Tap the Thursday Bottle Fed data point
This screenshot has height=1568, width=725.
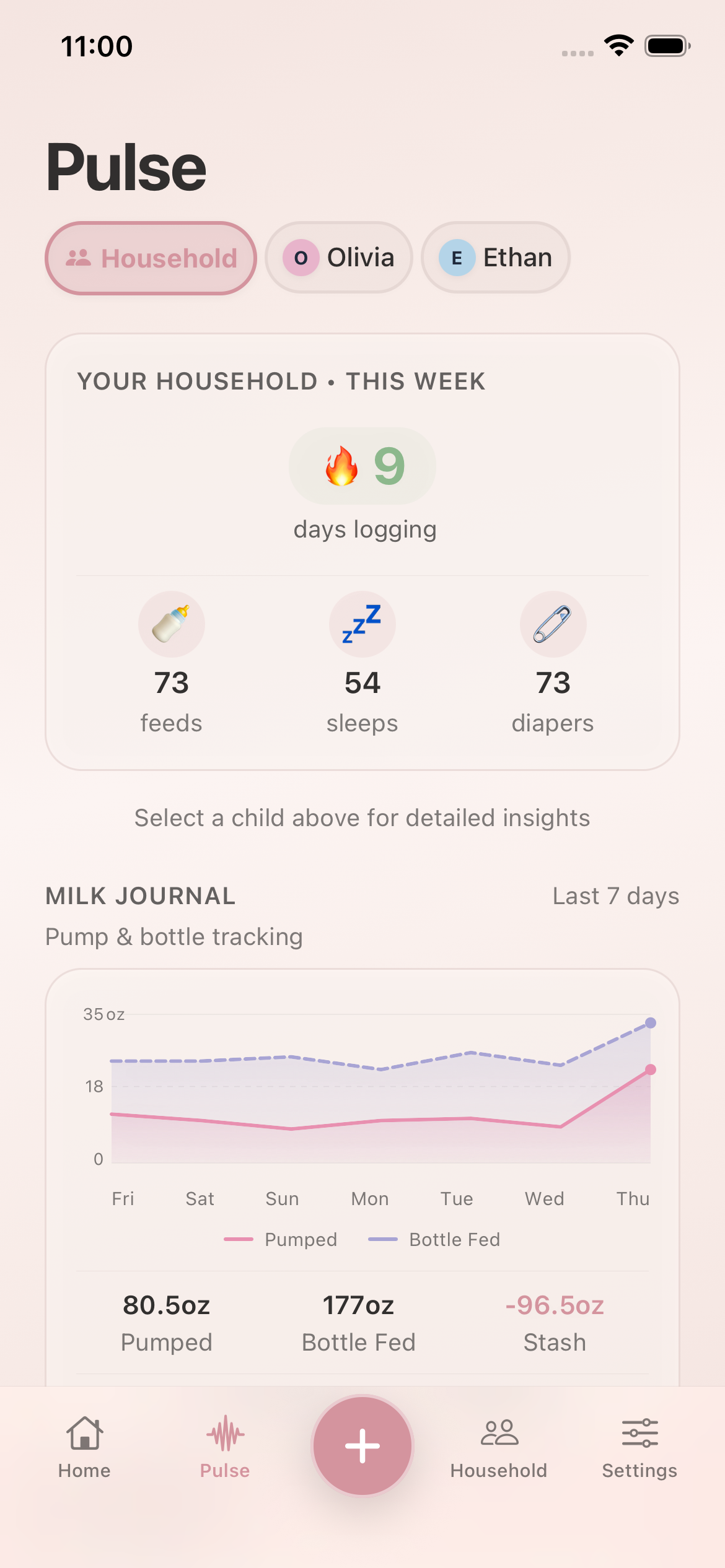[x=651, y=1022]
